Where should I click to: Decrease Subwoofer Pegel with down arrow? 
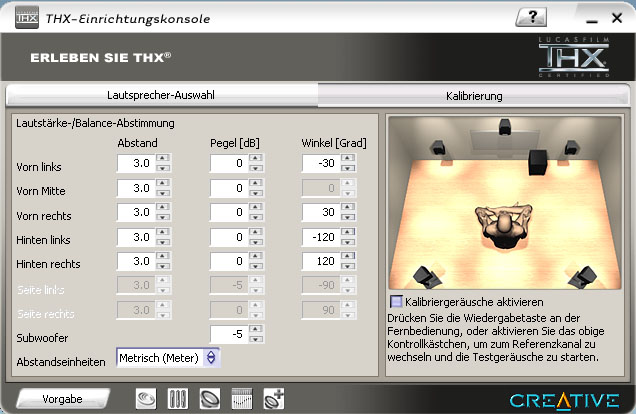tap(256, 339)
